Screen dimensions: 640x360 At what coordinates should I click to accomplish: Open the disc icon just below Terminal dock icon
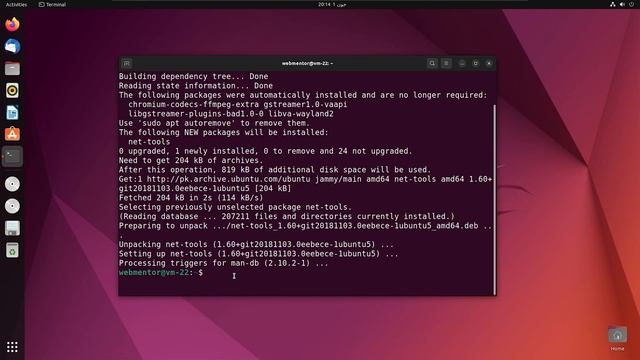12,184
